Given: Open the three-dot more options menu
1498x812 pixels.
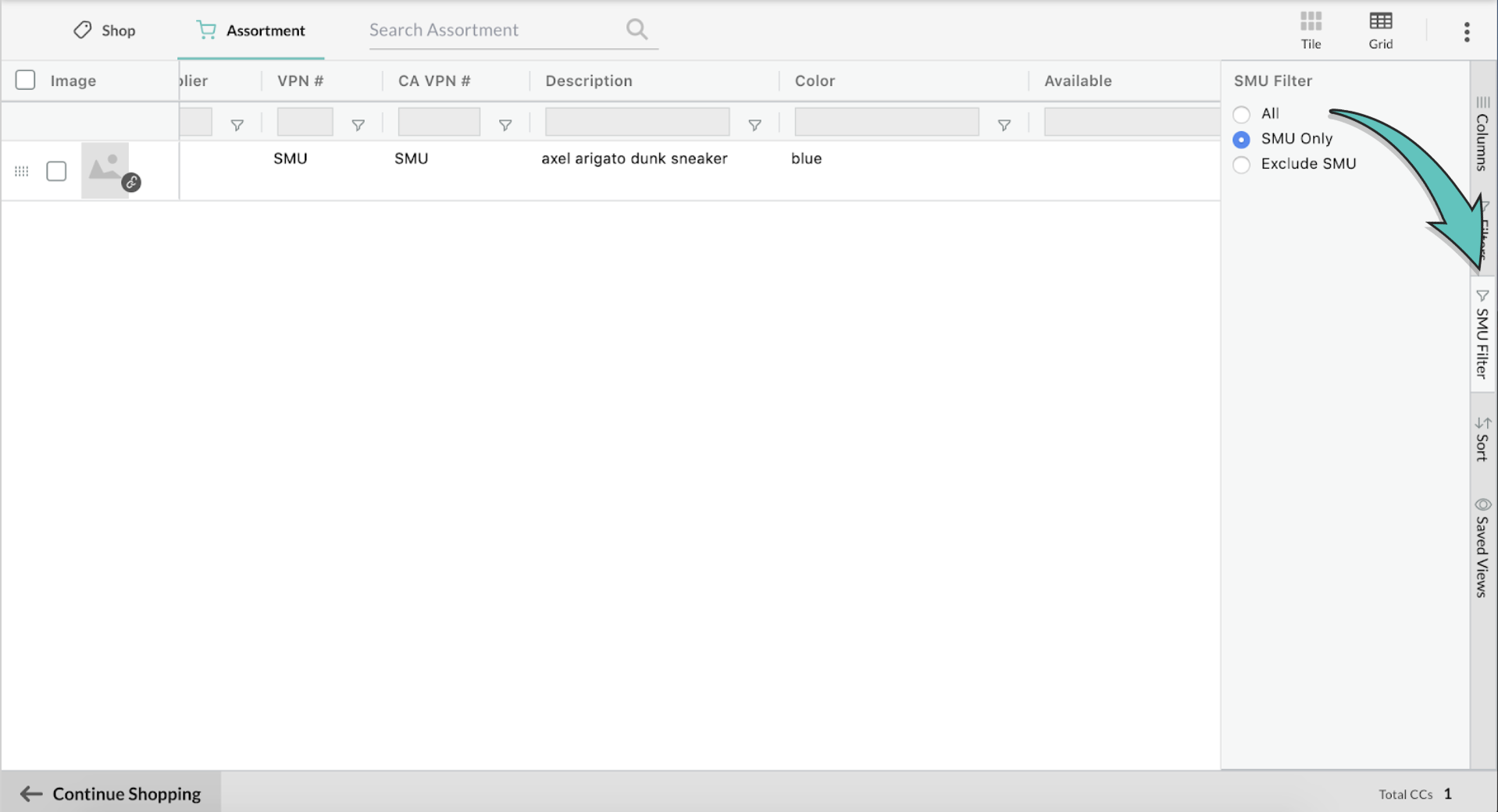Looking at the screenshot, I should tap(1466, 31).
